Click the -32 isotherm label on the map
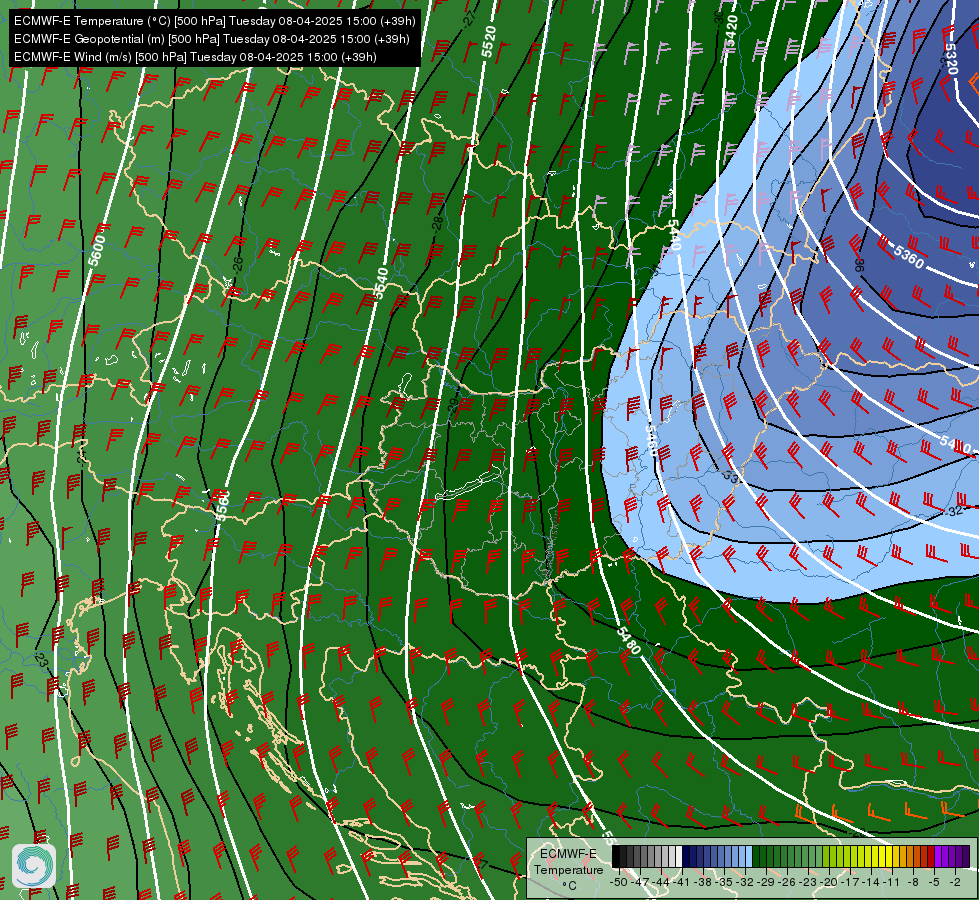The height and width of the screenshot is (900, 979). click(x=955, y=511)
